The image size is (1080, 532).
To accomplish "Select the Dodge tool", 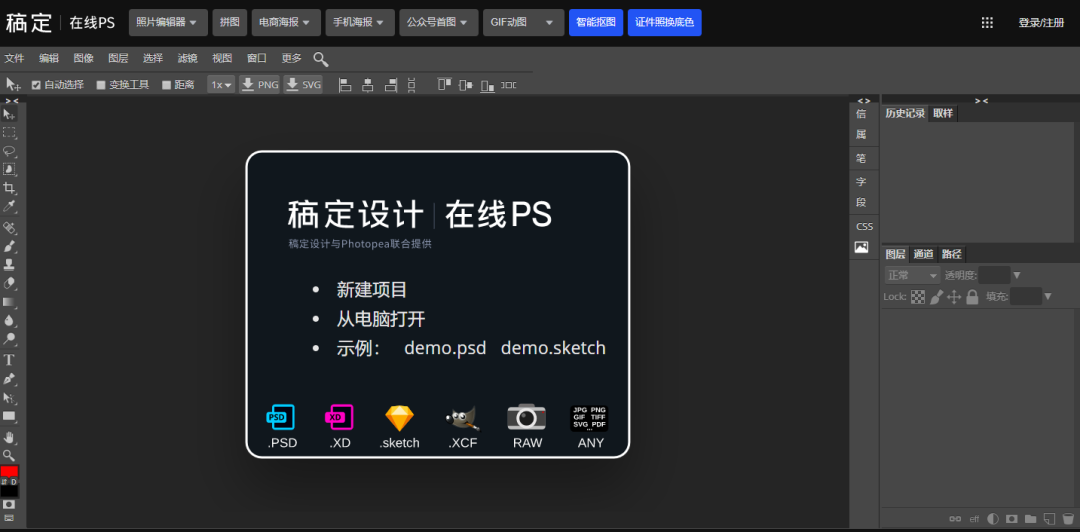I will [x=9, y=338].
